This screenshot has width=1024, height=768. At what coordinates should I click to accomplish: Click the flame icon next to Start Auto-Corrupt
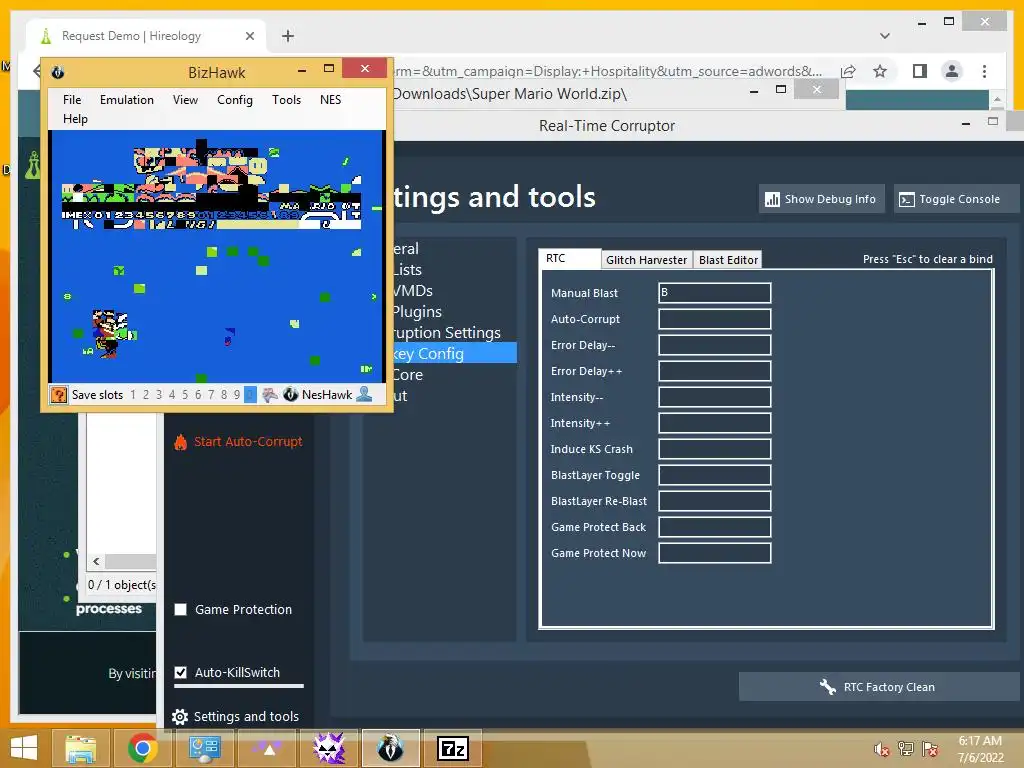180,442
